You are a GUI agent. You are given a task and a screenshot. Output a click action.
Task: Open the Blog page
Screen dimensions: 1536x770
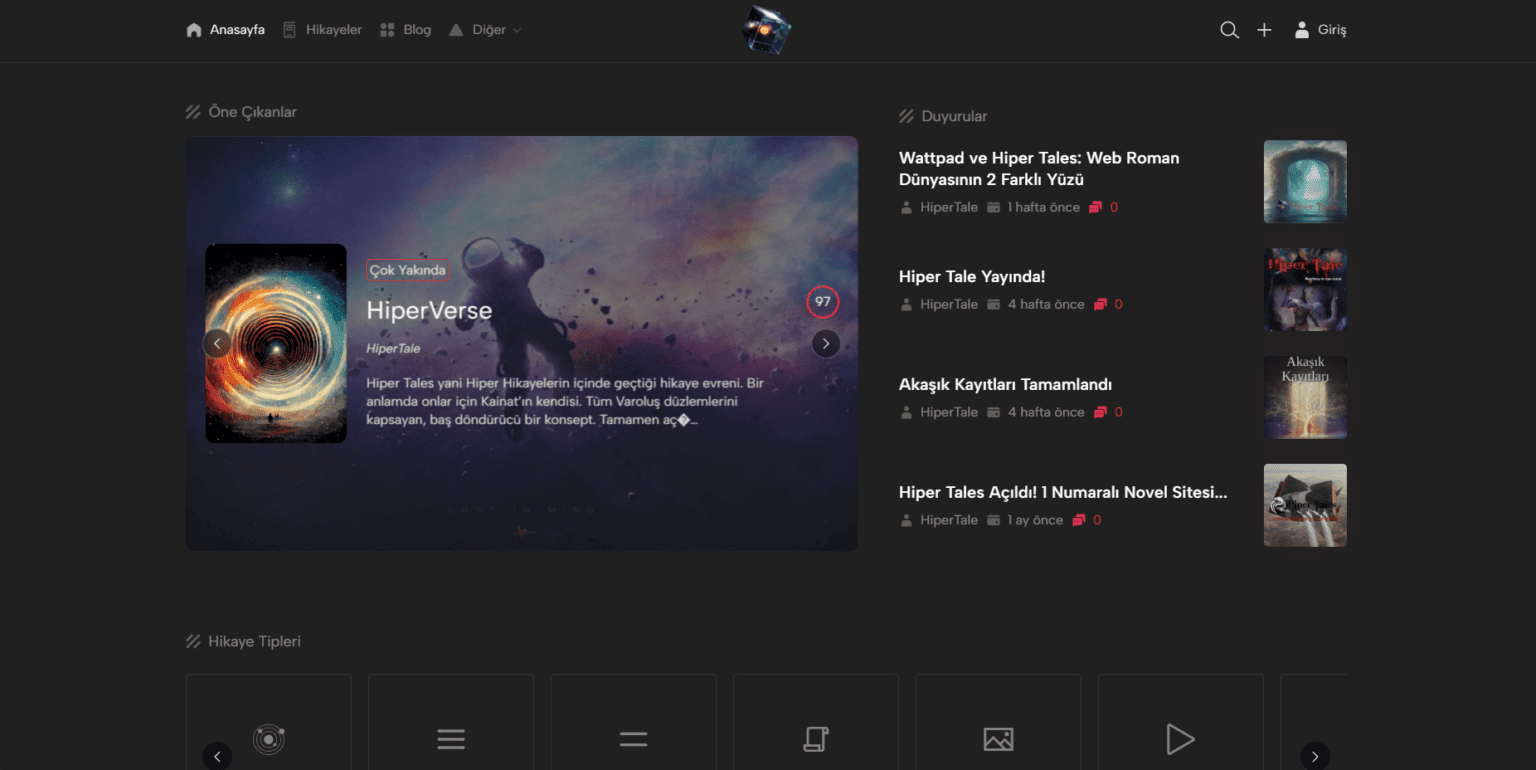[405, 29]
